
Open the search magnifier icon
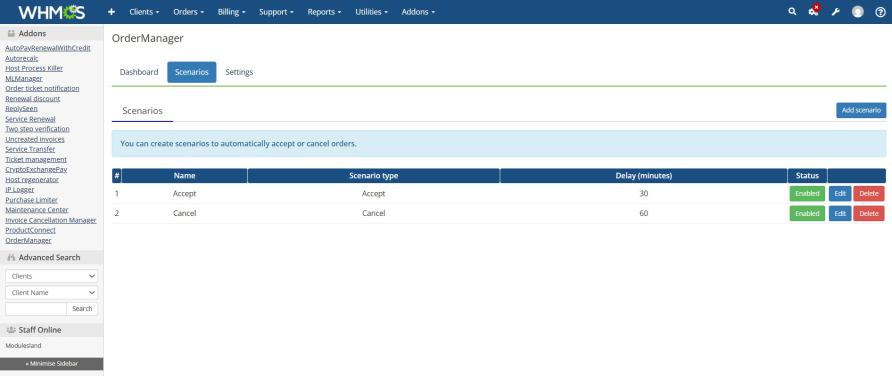792,11
